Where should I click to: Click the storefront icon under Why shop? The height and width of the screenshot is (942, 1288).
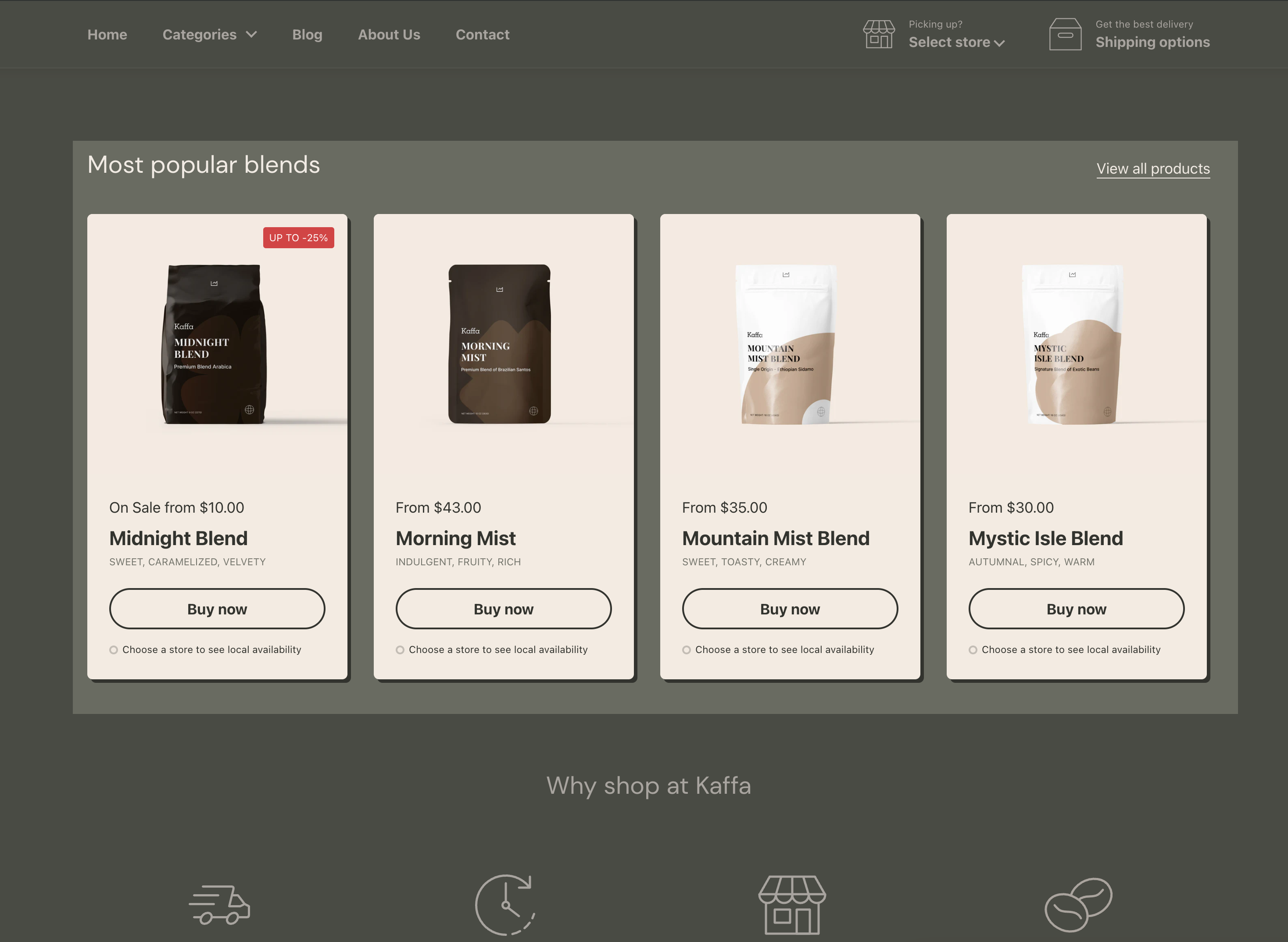click(x=792, y=905)
